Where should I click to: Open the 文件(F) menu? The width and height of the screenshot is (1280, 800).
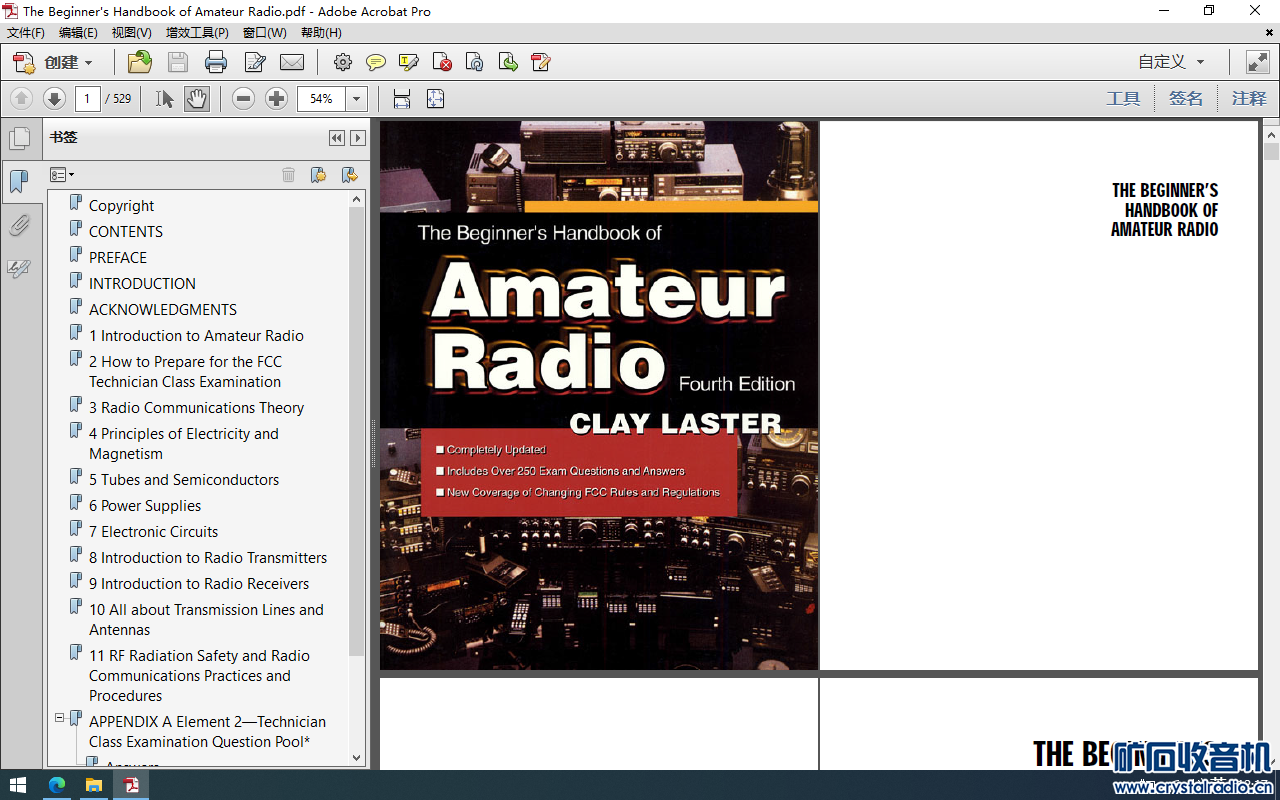click(26, 33)
